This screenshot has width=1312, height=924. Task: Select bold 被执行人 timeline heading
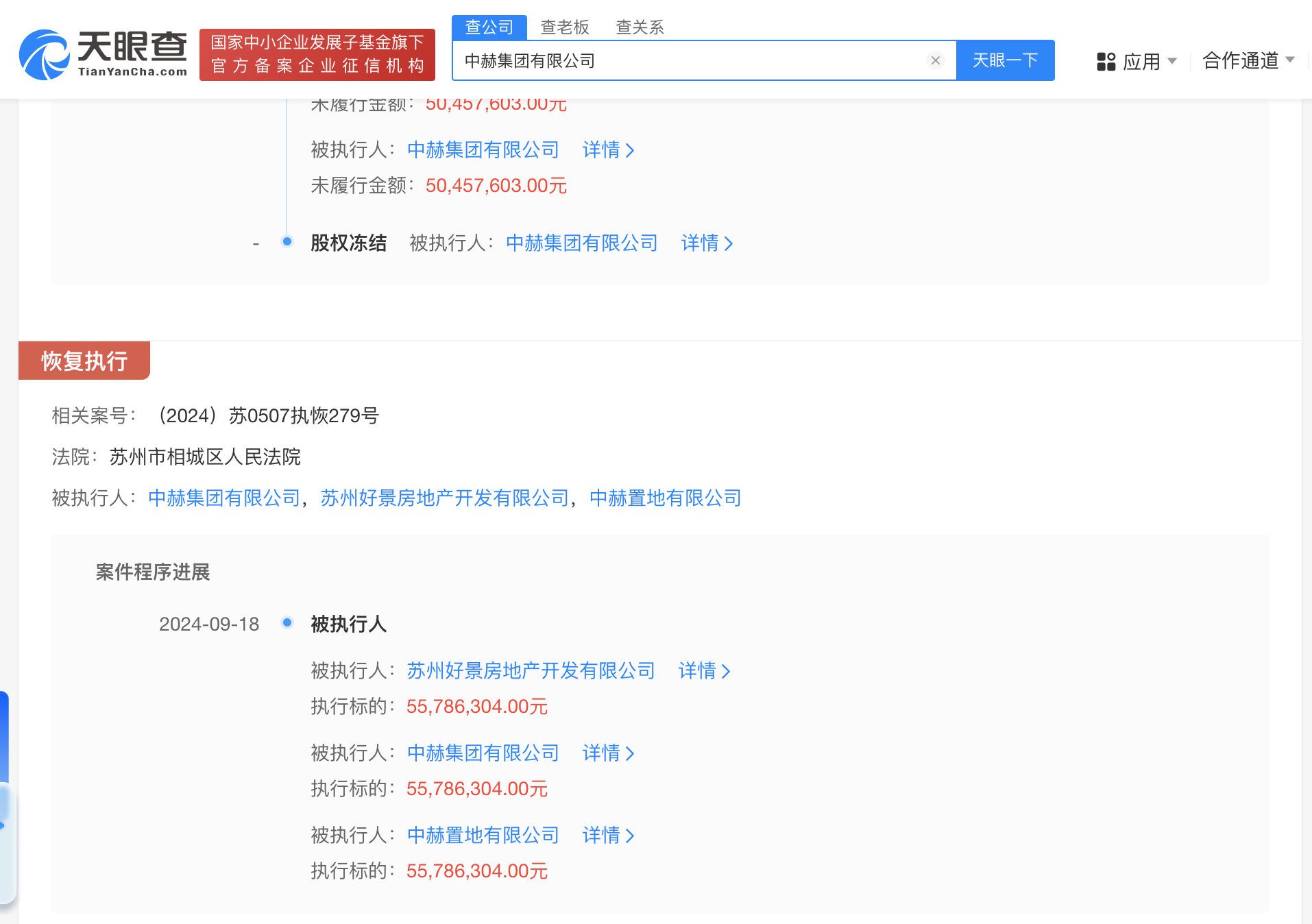click(x=349, y=624)
